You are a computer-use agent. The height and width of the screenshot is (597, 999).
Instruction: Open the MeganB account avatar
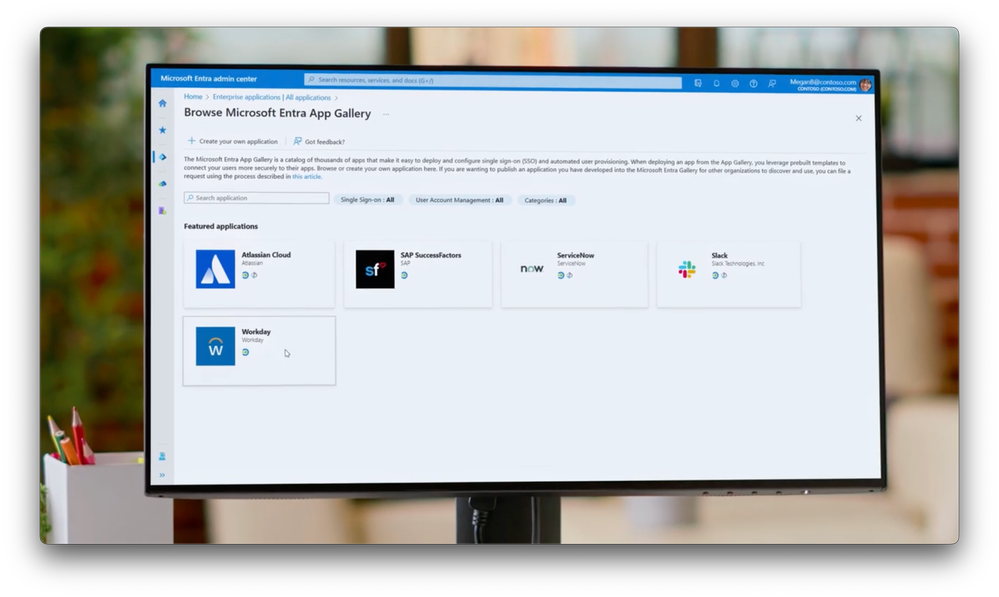[x=865, y=85]
